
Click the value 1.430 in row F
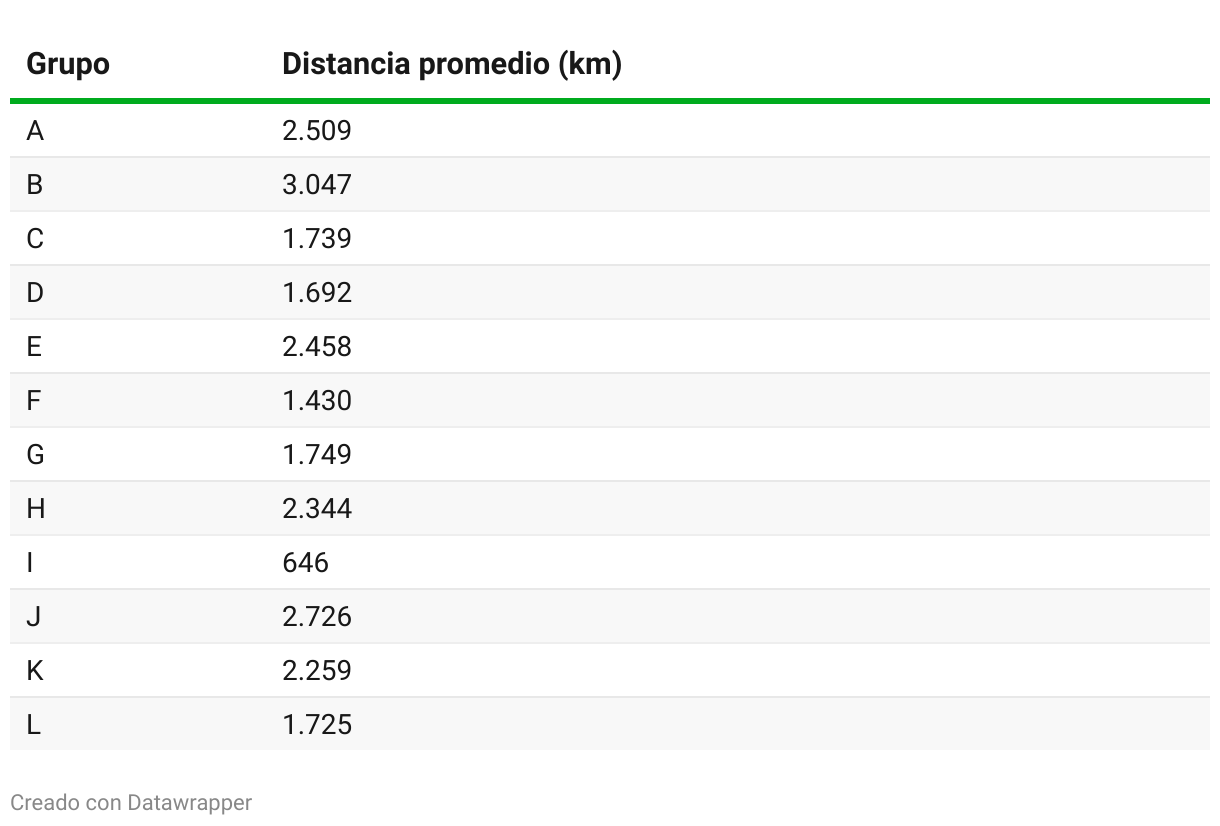[x=317, y=401]
